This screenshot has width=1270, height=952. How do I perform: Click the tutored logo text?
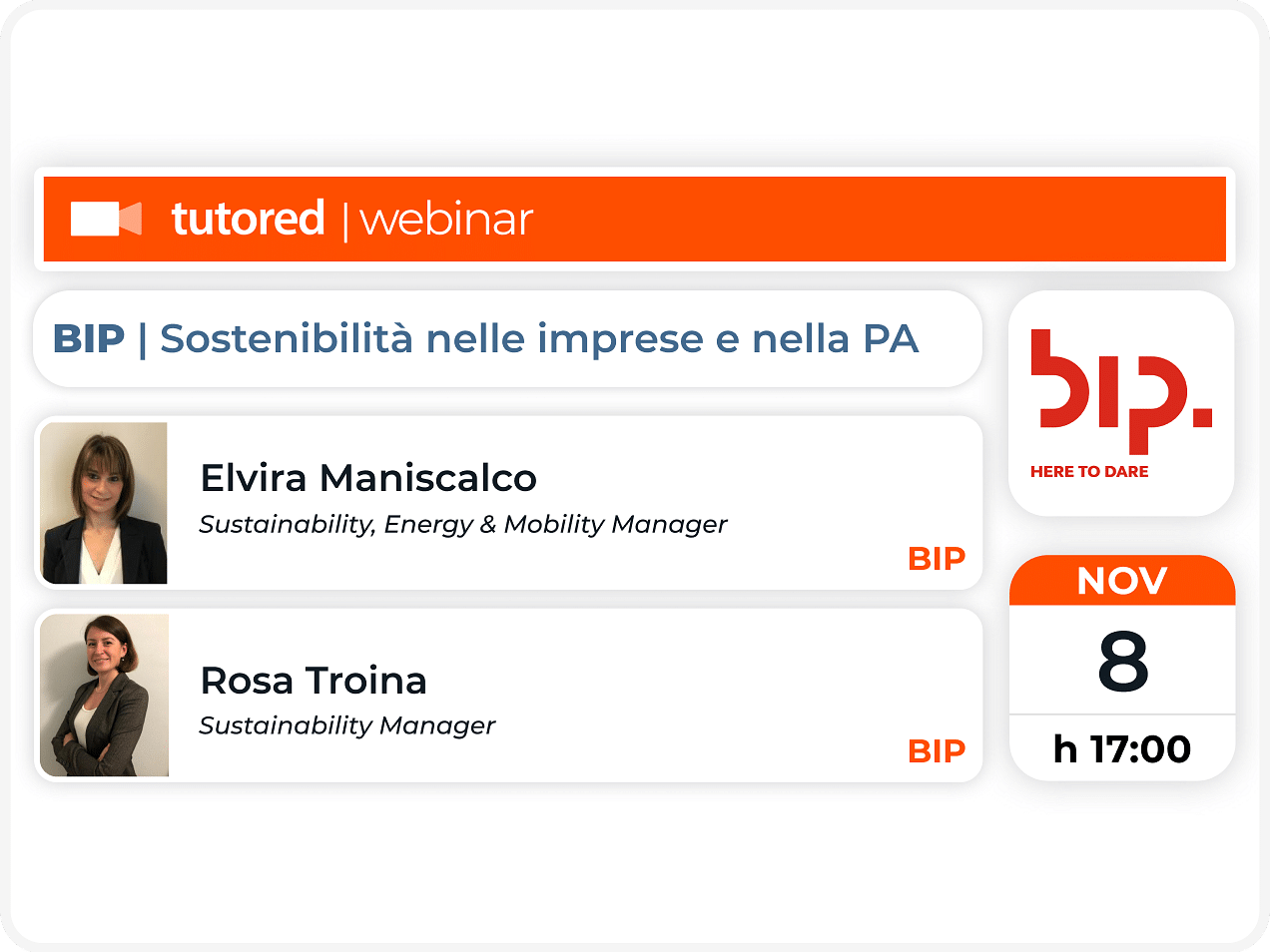(x=248, y=219)
